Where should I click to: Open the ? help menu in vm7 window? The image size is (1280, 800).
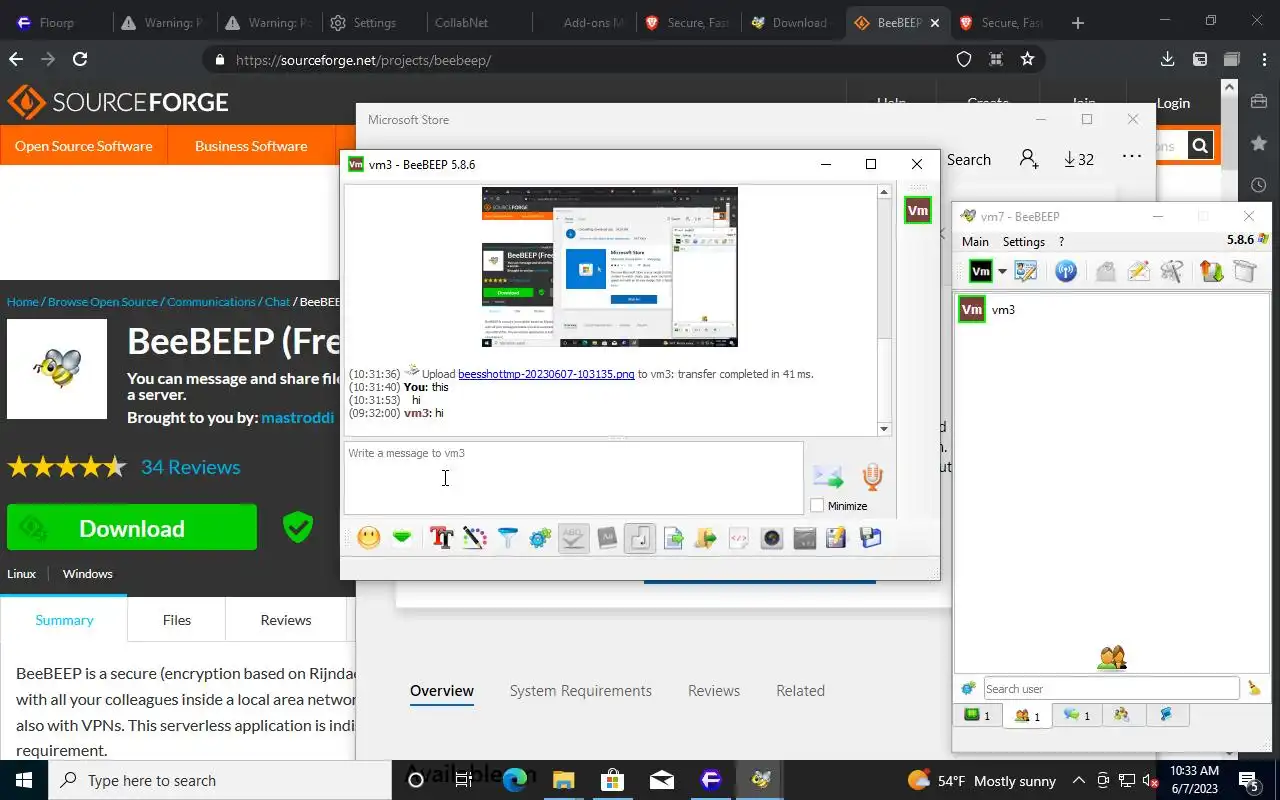point(1061,241)
